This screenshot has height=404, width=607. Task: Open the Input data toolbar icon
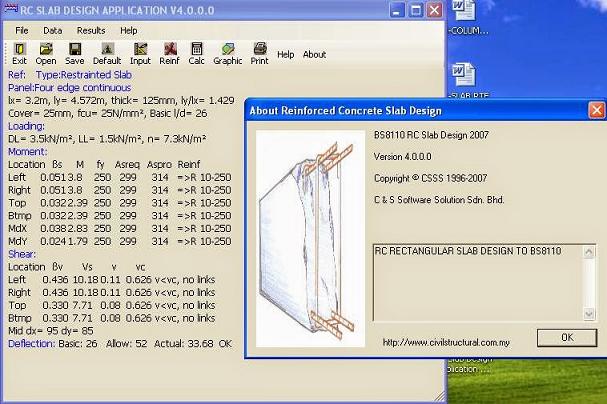[140, 53]
